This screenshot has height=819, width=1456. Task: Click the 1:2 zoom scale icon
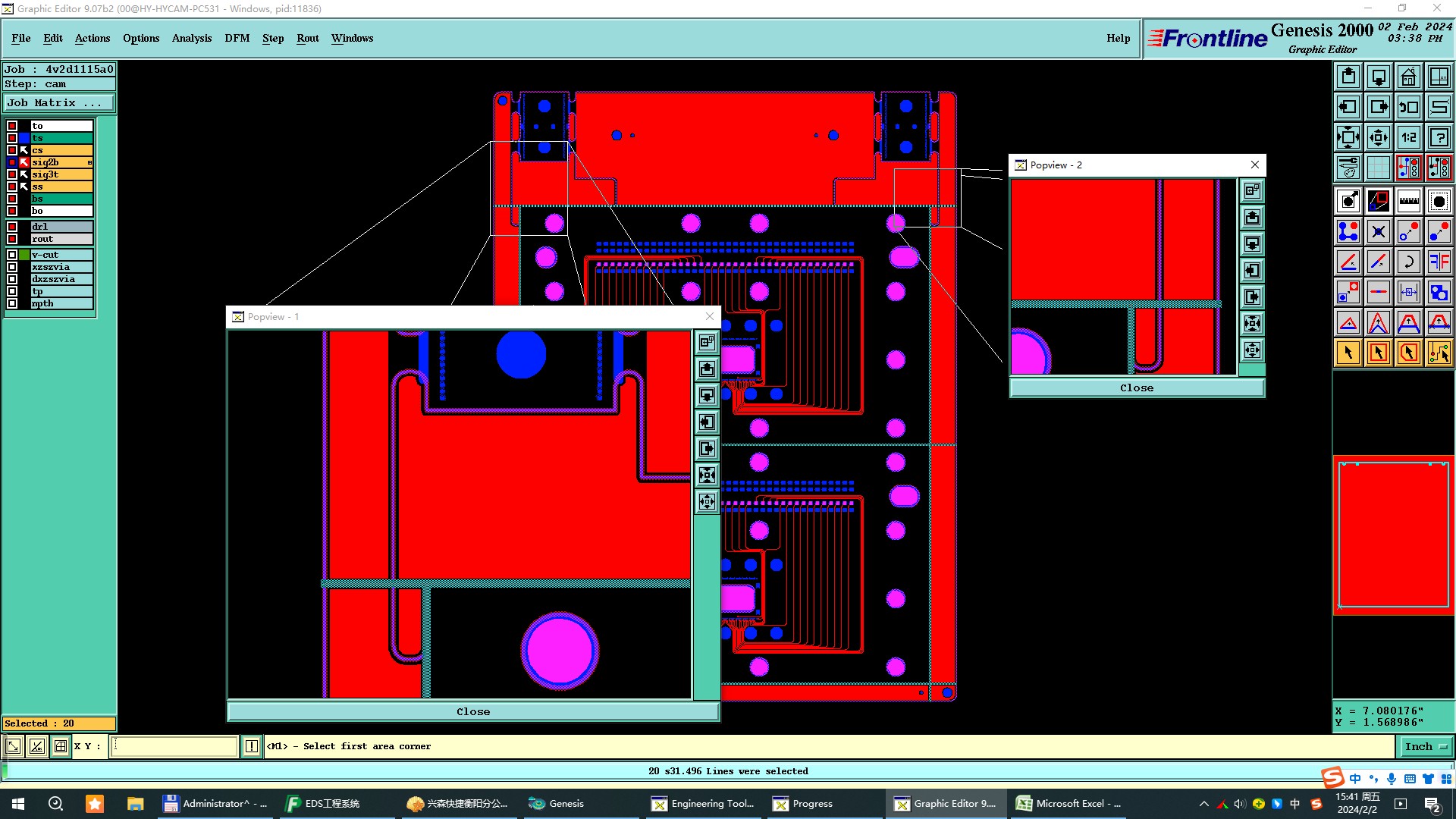(x=1408, y=137)
